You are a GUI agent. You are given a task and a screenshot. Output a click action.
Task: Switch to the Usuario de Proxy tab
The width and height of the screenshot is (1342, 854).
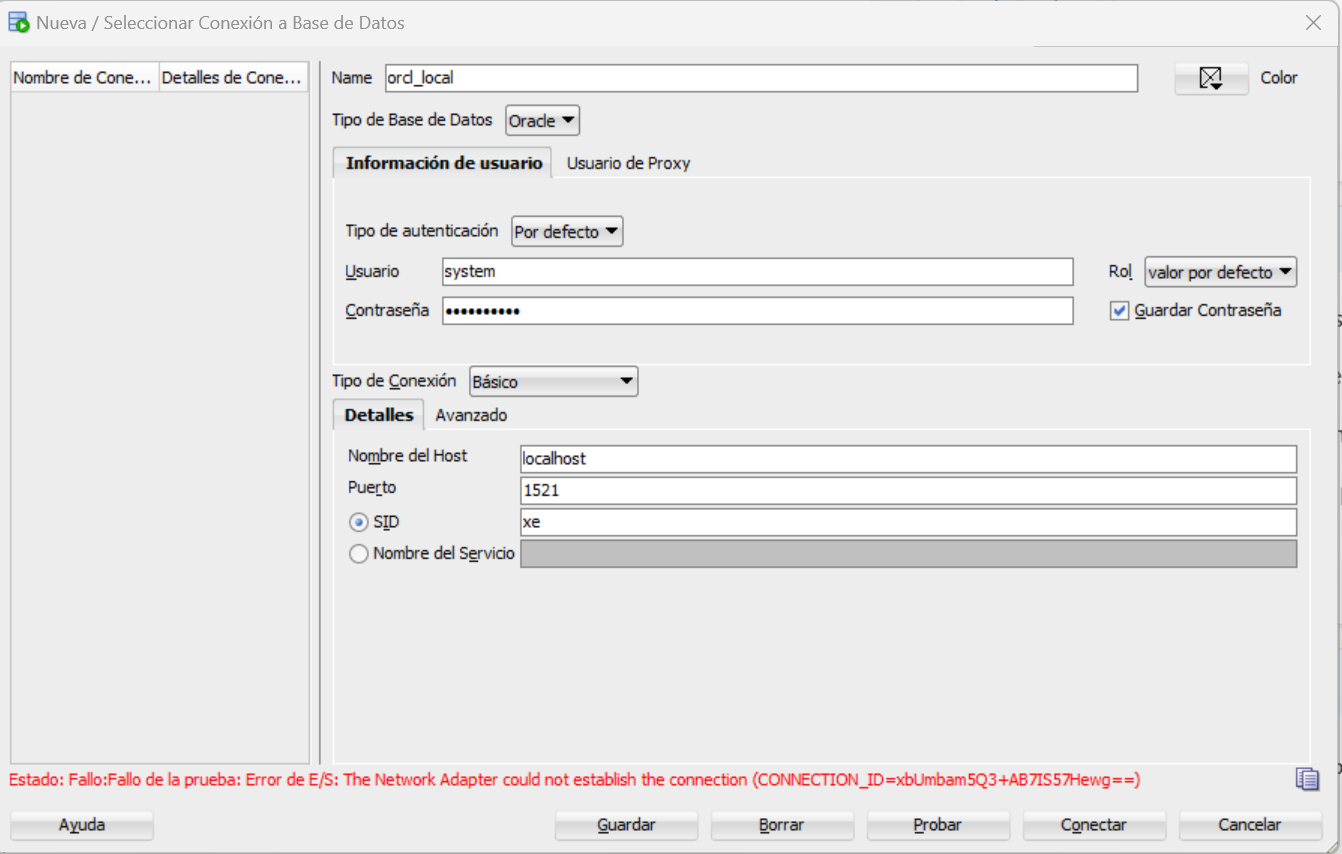[628, 163]
